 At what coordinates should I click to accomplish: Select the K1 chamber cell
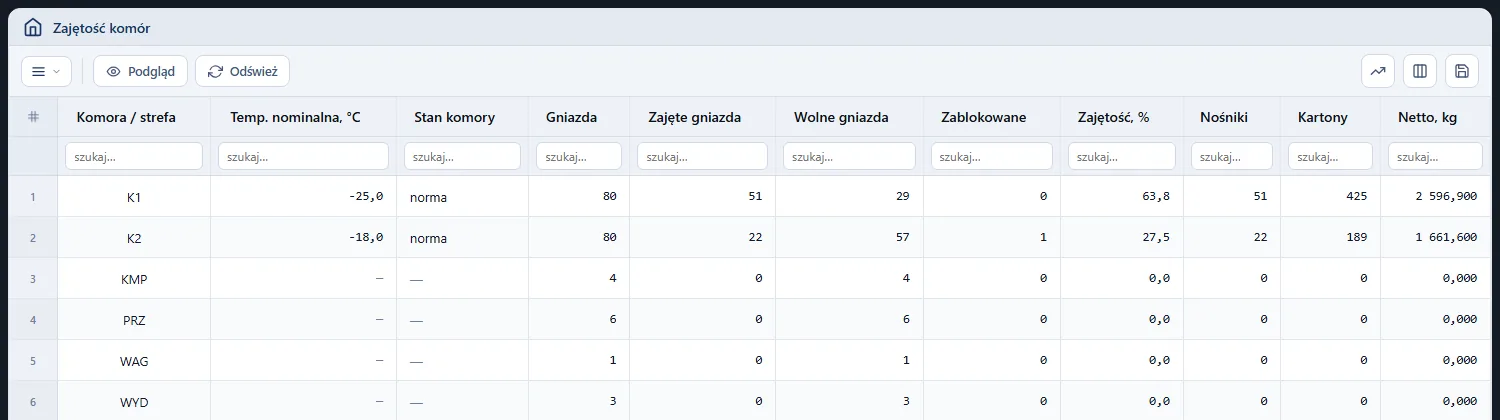coord(134,197)
